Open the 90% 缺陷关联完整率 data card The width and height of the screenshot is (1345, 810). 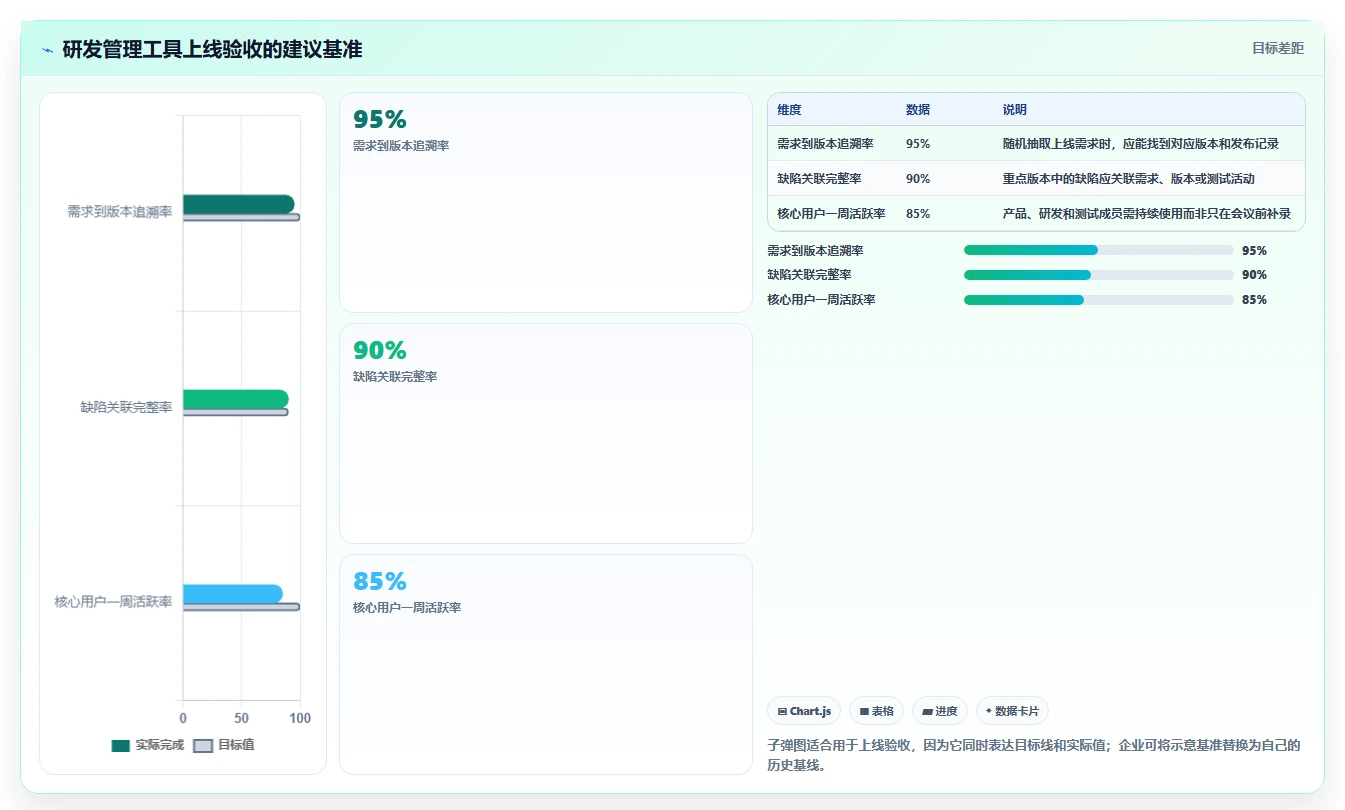[546, 433]
